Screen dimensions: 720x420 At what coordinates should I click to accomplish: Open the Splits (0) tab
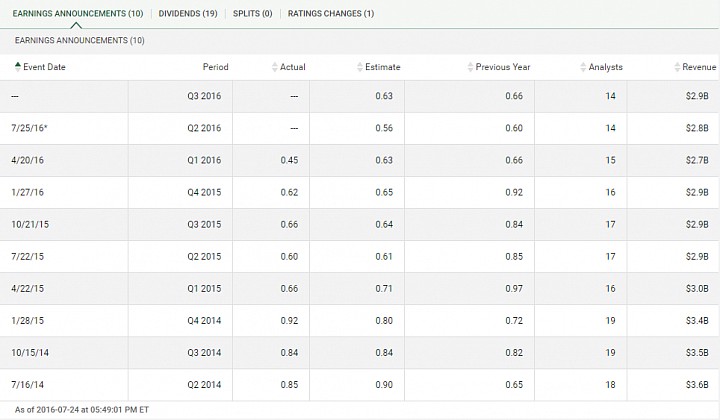coord(253,14)
